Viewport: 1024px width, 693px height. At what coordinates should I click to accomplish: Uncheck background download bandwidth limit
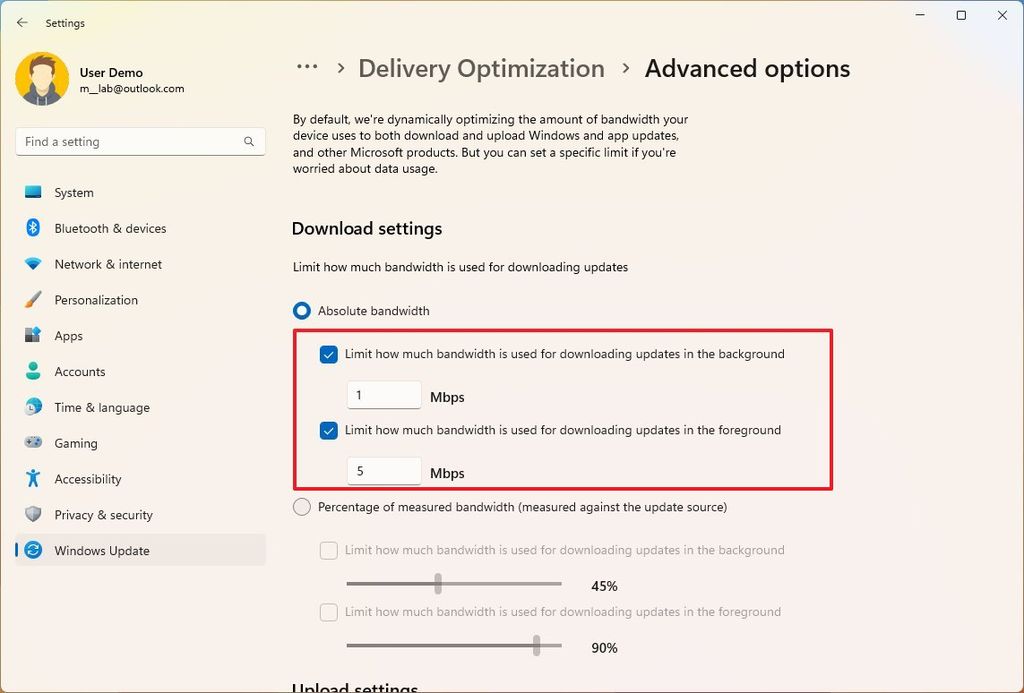(328, 354)
